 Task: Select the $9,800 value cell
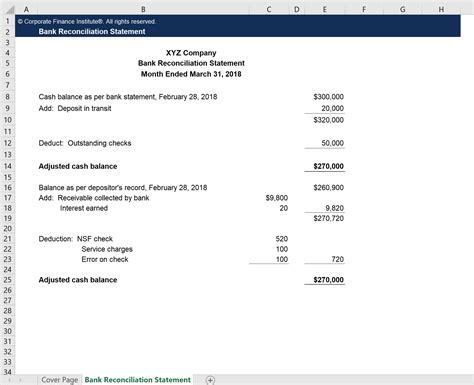277,198
